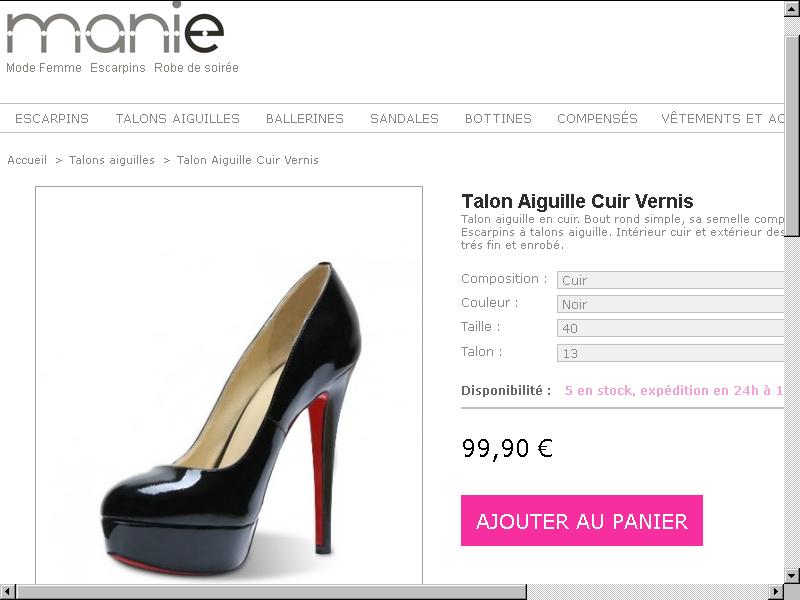
Task: Click the horizontal scrollbar left arrow
Action: tap(8, 592)
